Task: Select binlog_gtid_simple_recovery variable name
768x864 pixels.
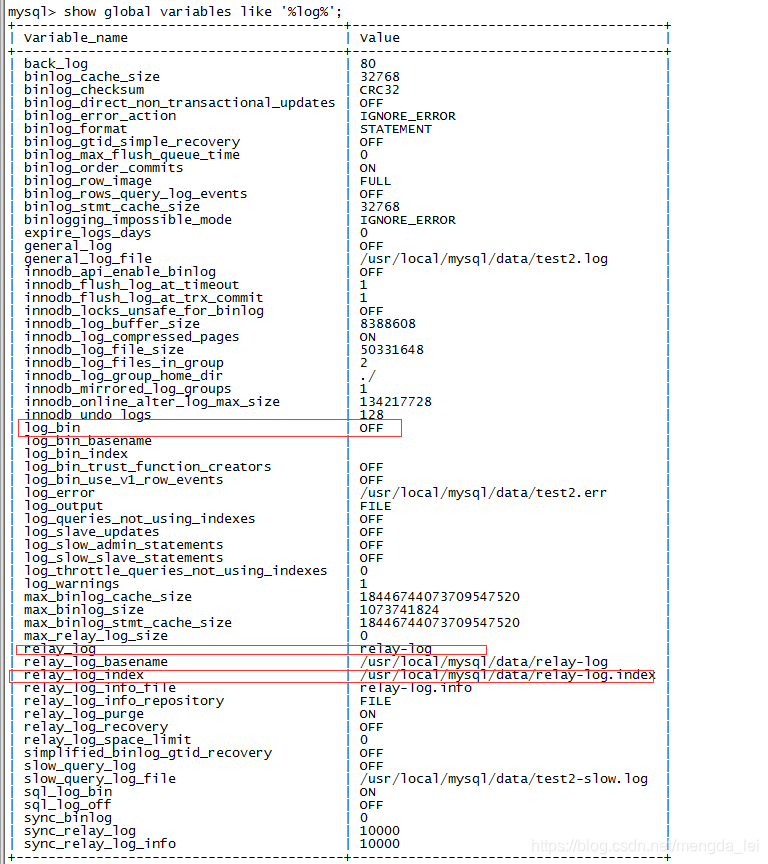Action: tap(132, 142)
